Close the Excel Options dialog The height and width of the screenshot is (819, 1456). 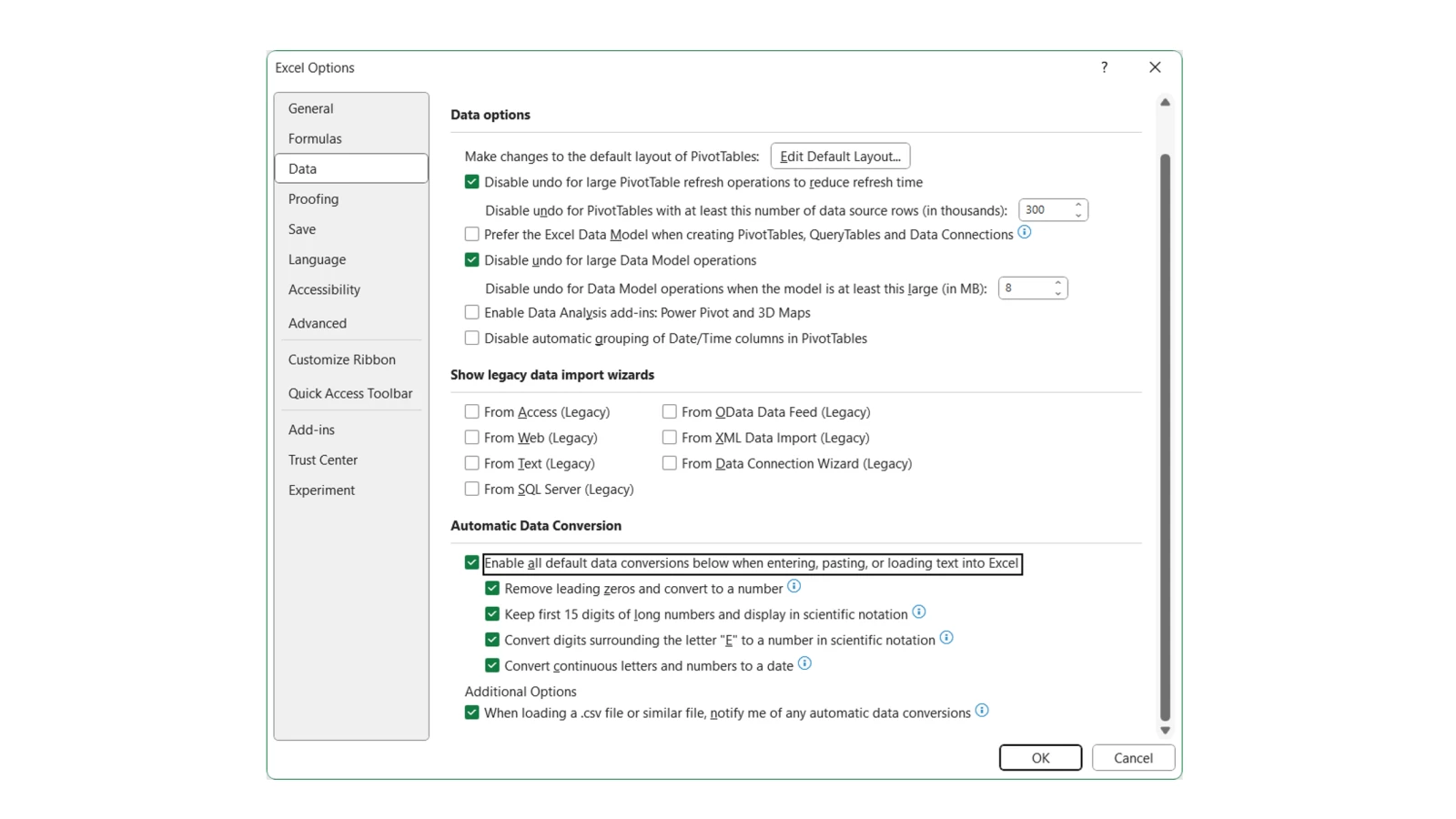[1155, 67]
